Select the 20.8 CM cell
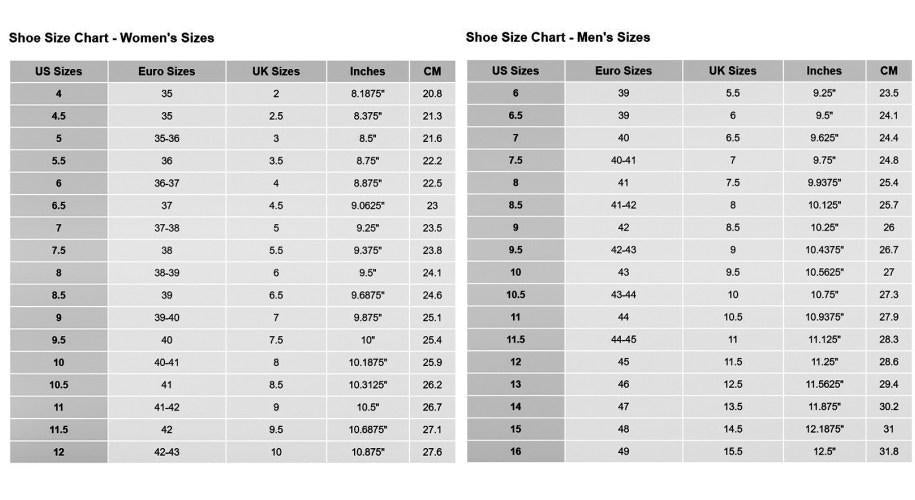The width and height of the screenshot is (915, 500). tap(432, 94)
